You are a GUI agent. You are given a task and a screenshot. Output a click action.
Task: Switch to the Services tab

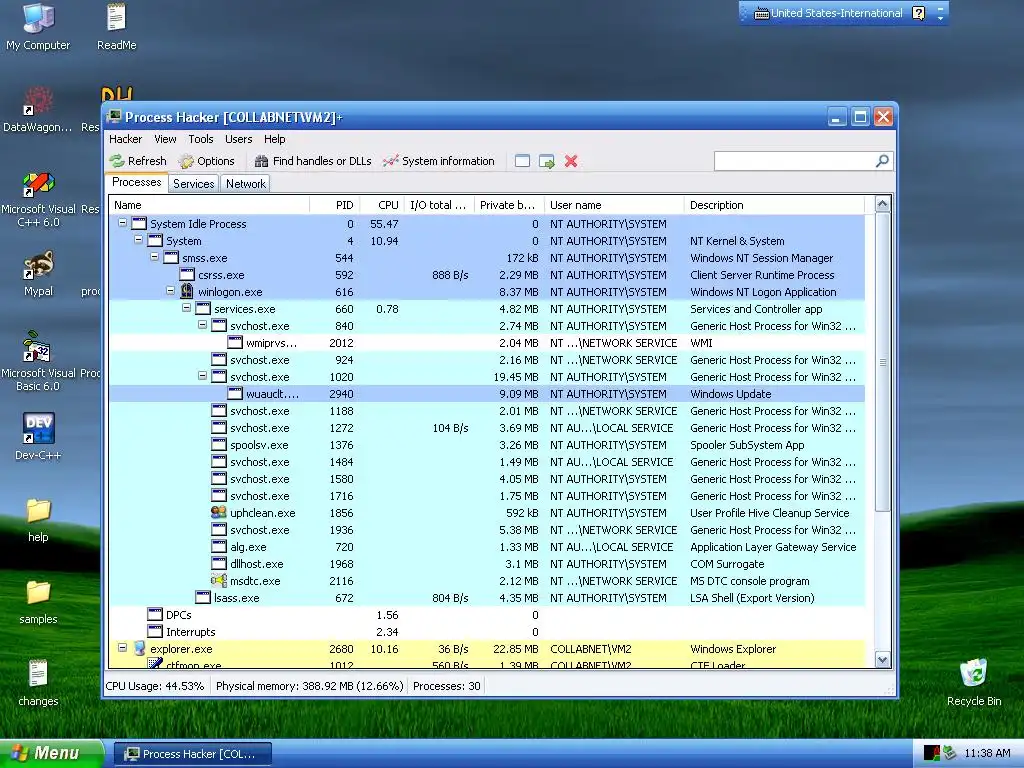[x=193, y=184]
